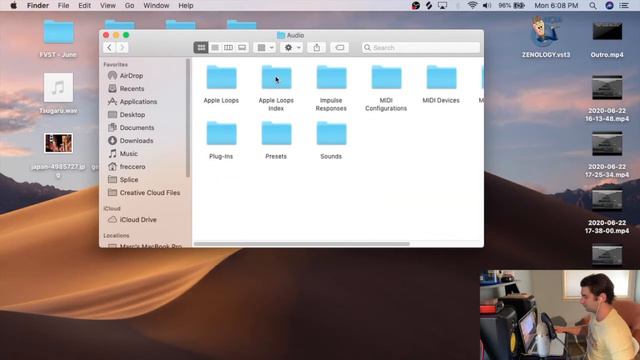The height and width of the screenshot is (360, 640).
Task: Switch Finder to list view
Action: [215, 48]
